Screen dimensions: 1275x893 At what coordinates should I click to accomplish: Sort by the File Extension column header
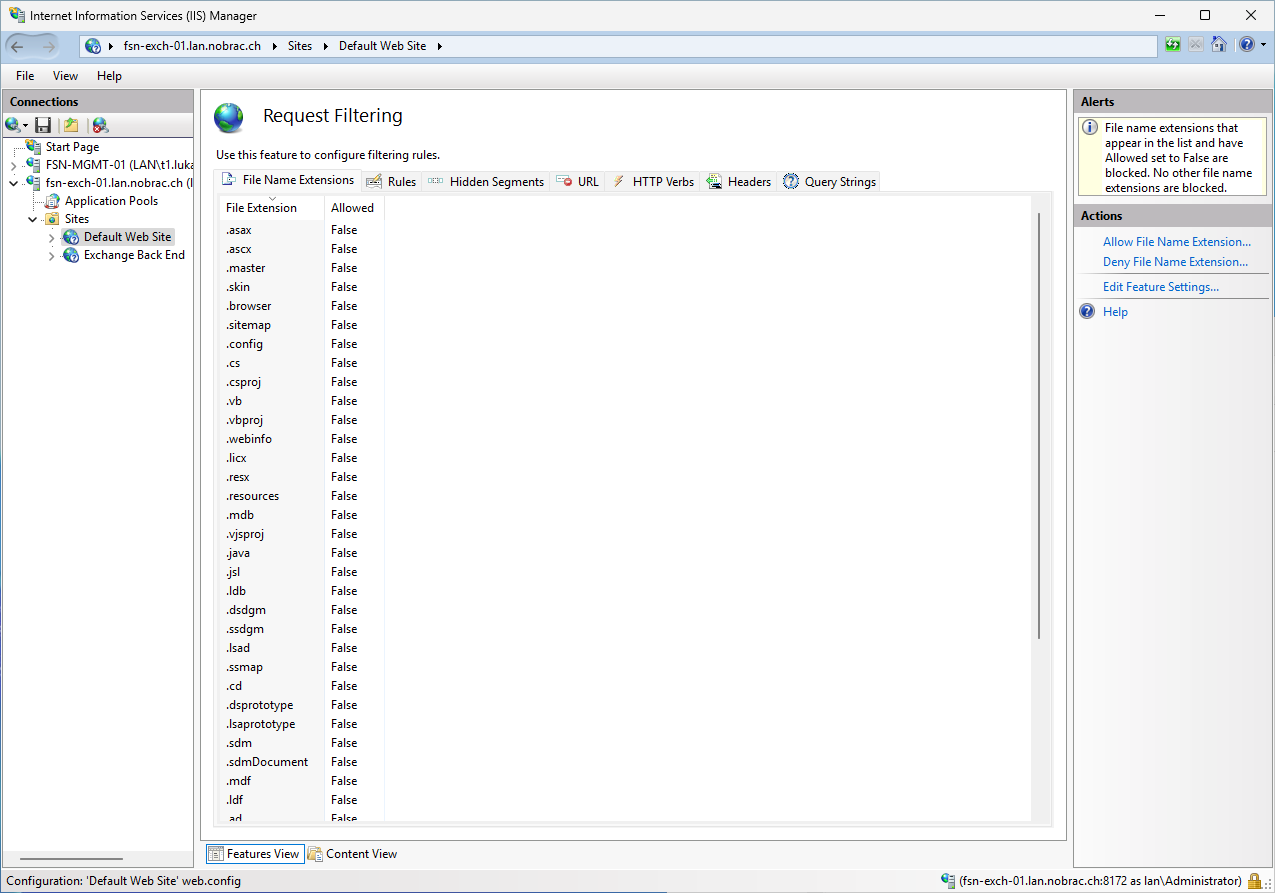[272, 208]
